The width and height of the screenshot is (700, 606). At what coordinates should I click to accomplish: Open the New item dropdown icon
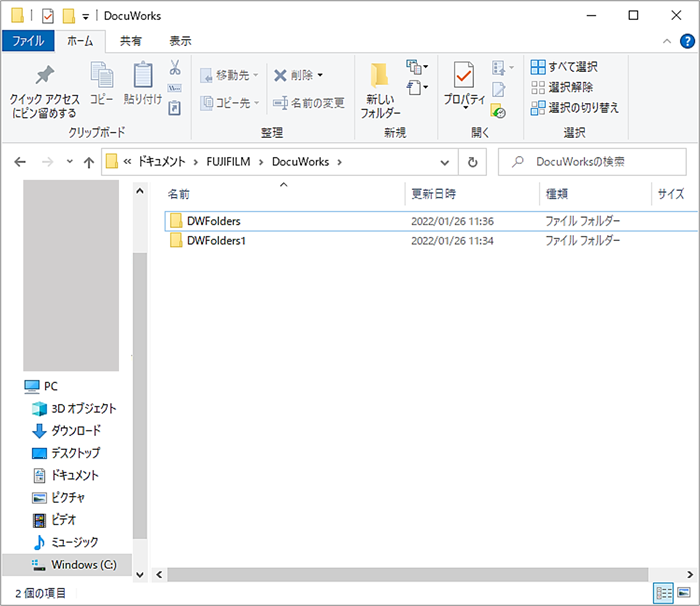pyautogui.click(x=417, y=67)
